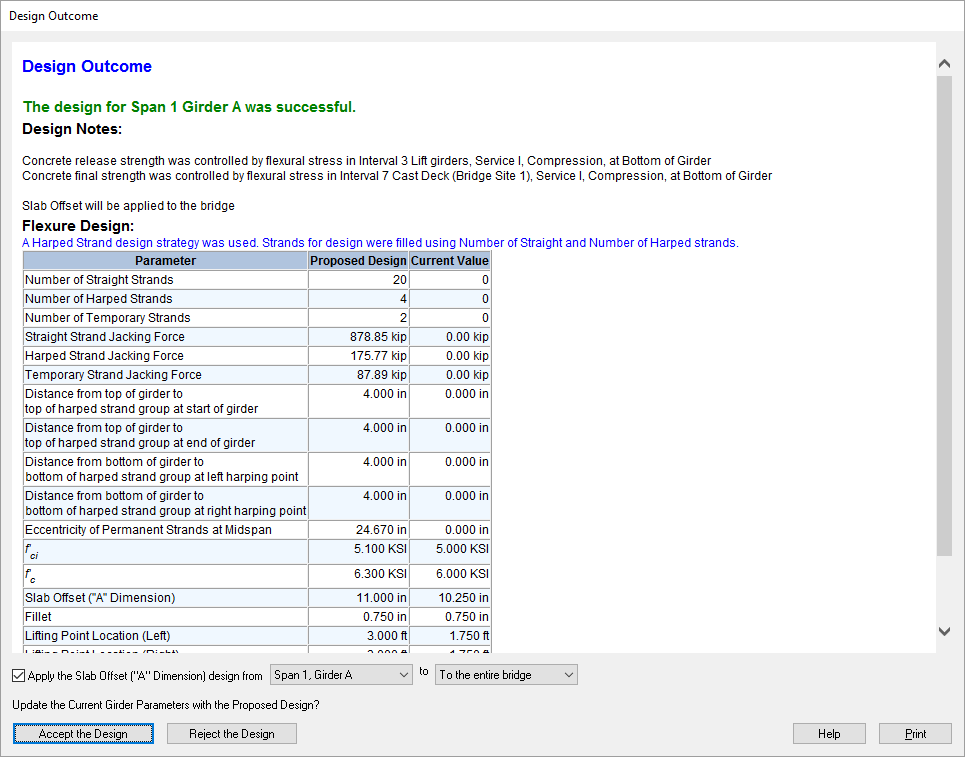
Task: Click the vertical scrollbar thumb
Action: [944, 315]
